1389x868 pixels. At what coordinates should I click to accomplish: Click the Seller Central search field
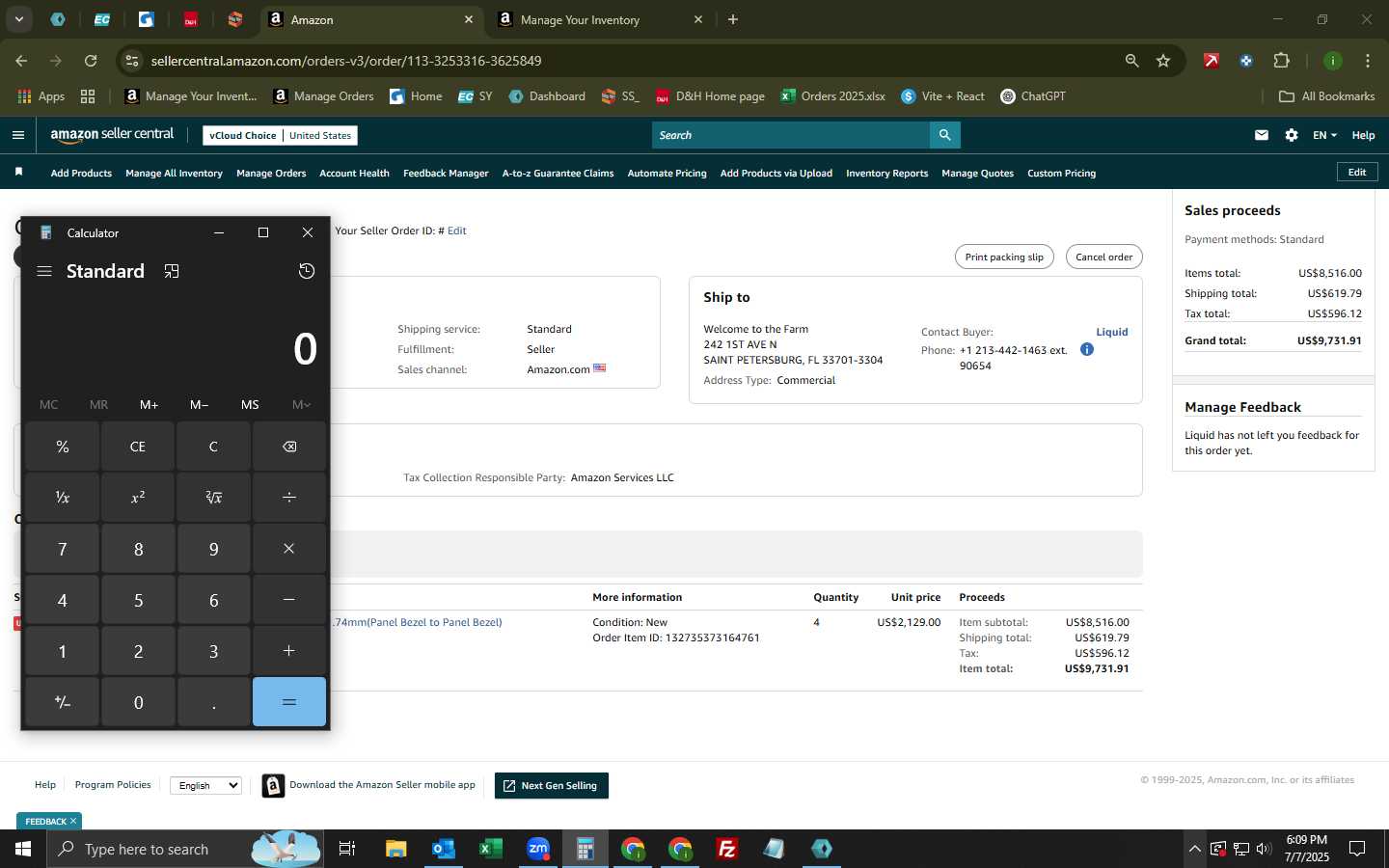point(791,135)
